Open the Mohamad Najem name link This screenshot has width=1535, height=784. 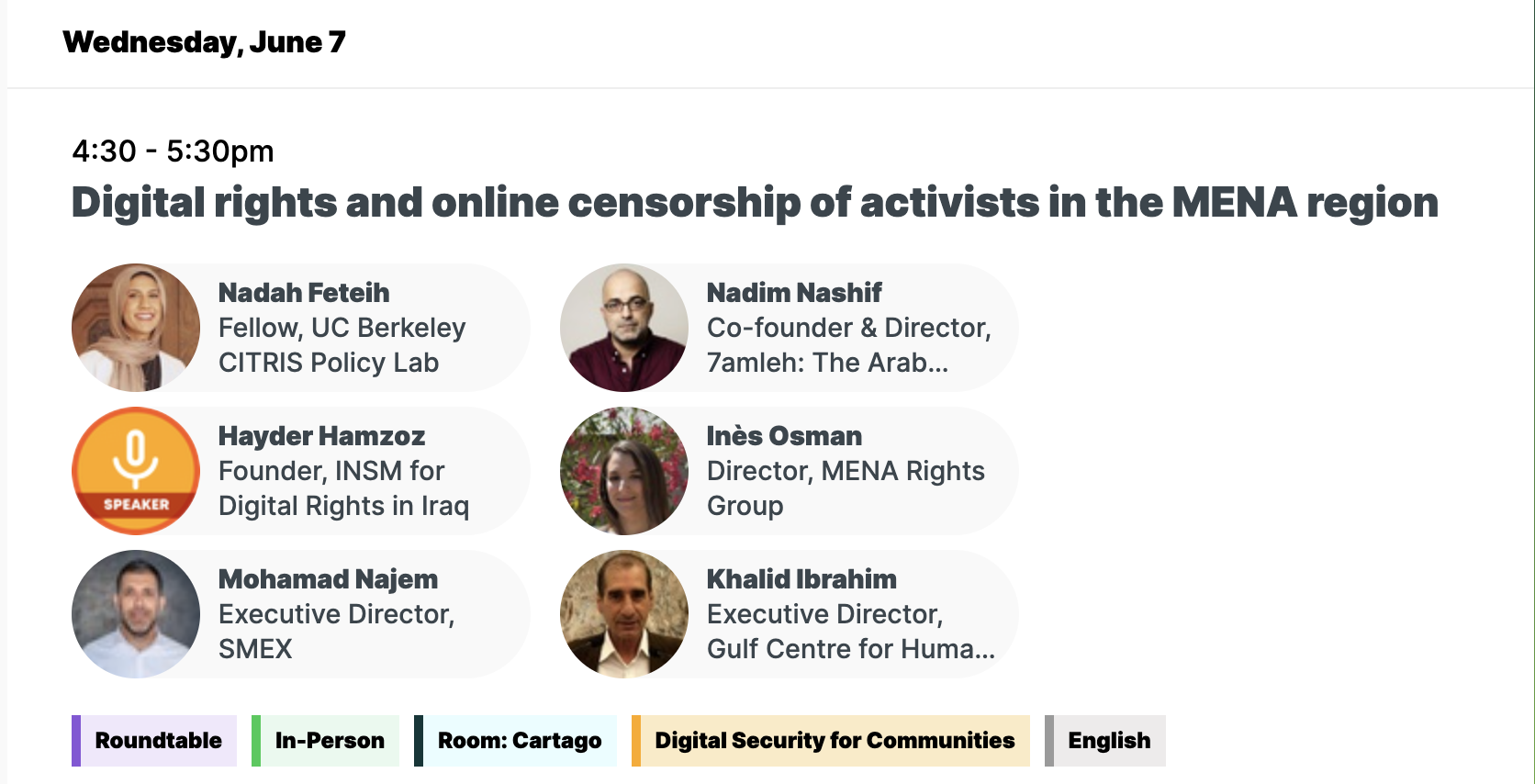(x=328, y=579)
